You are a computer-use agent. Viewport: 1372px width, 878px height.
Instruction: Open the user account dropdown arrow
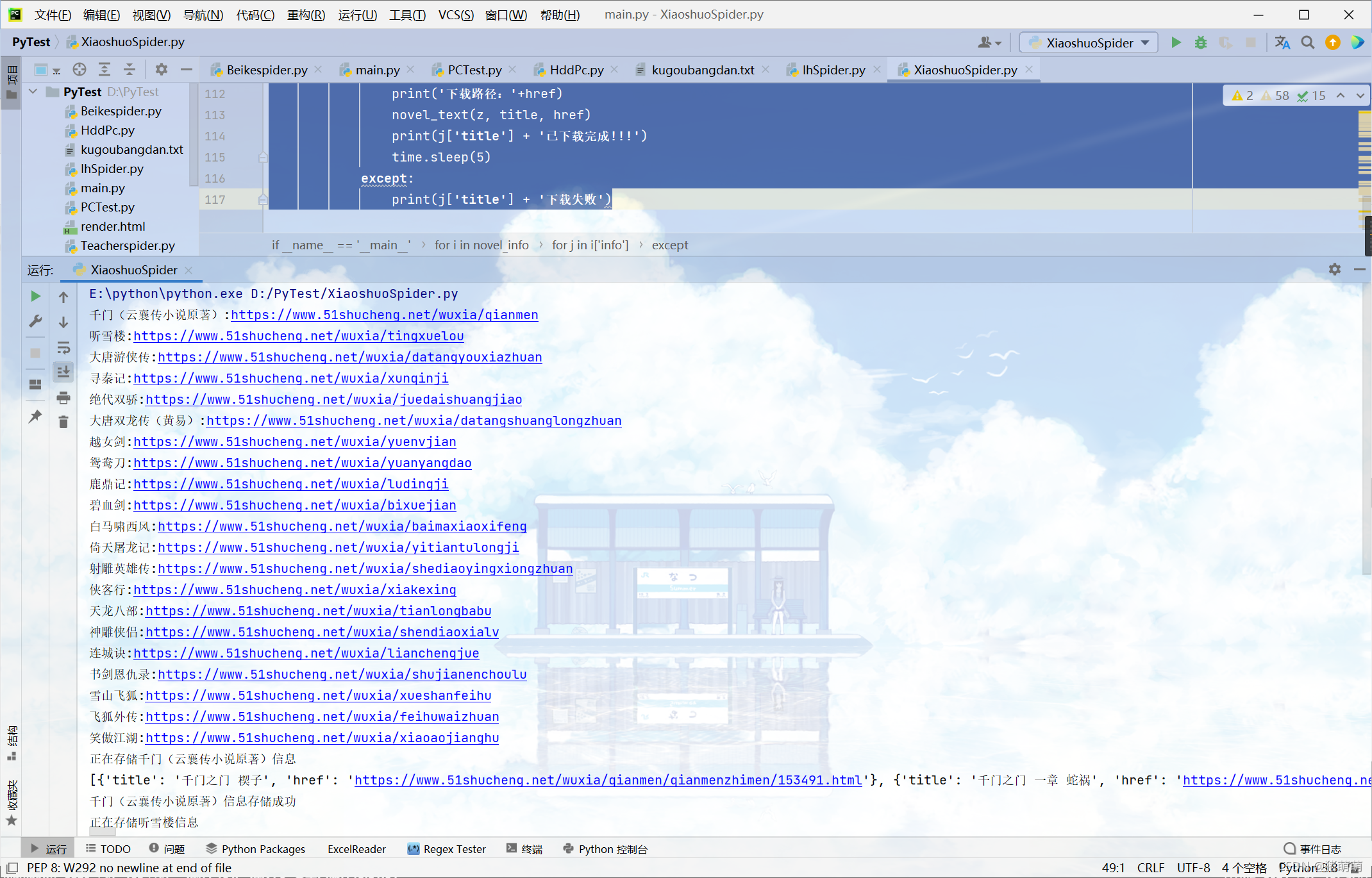998,43
